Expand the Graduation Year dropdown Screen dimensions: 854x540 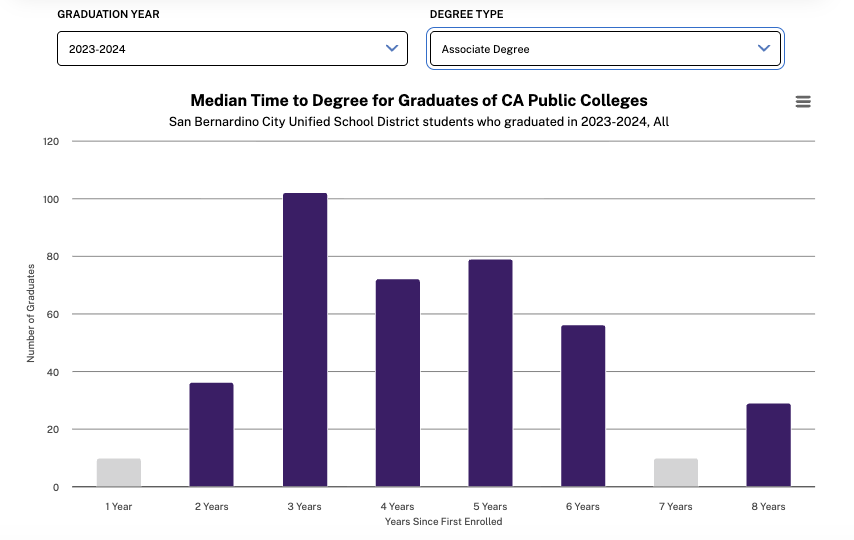click(x=232, y=49)
